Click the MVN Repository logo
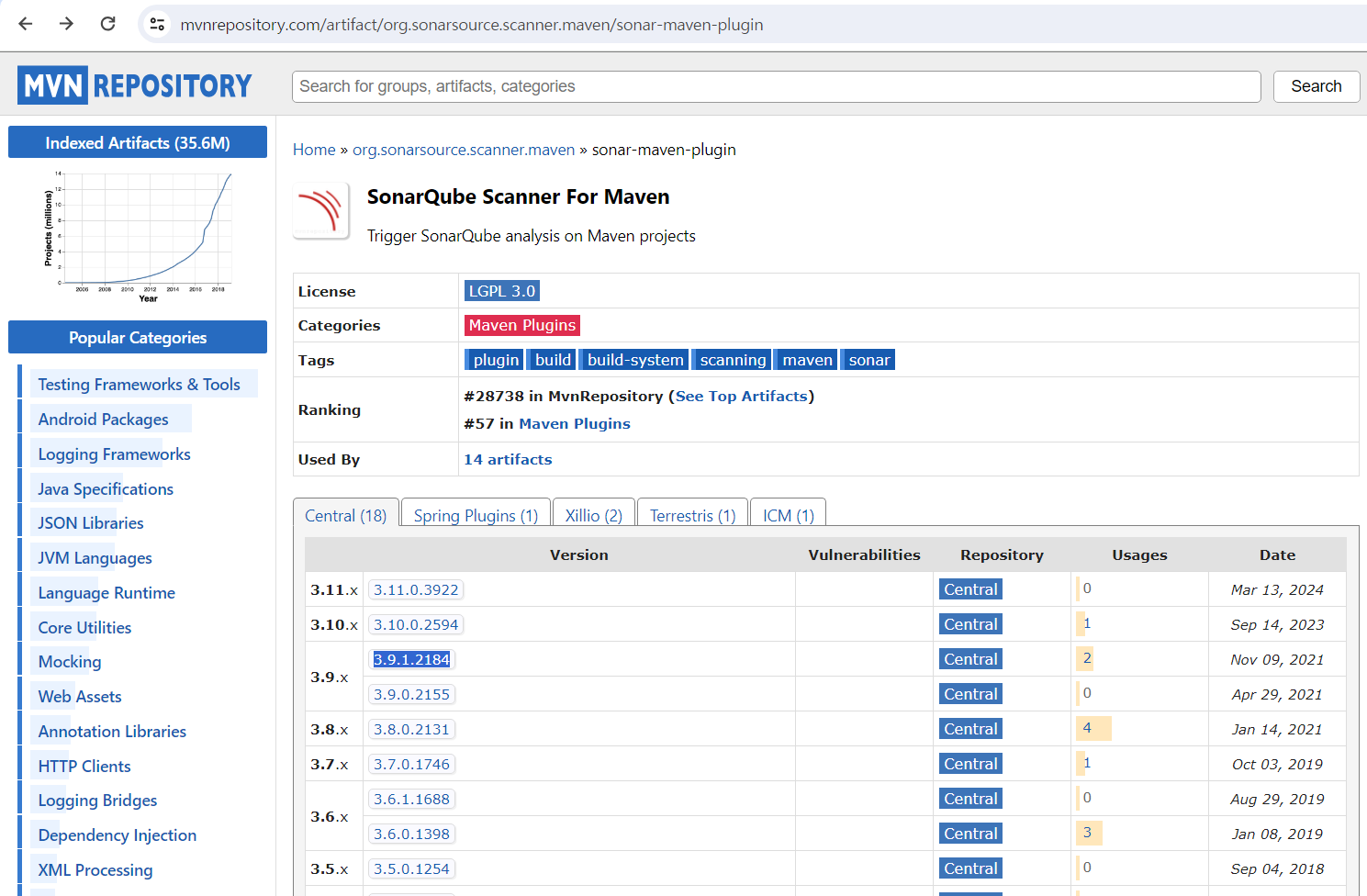 [x=135, y=85]
